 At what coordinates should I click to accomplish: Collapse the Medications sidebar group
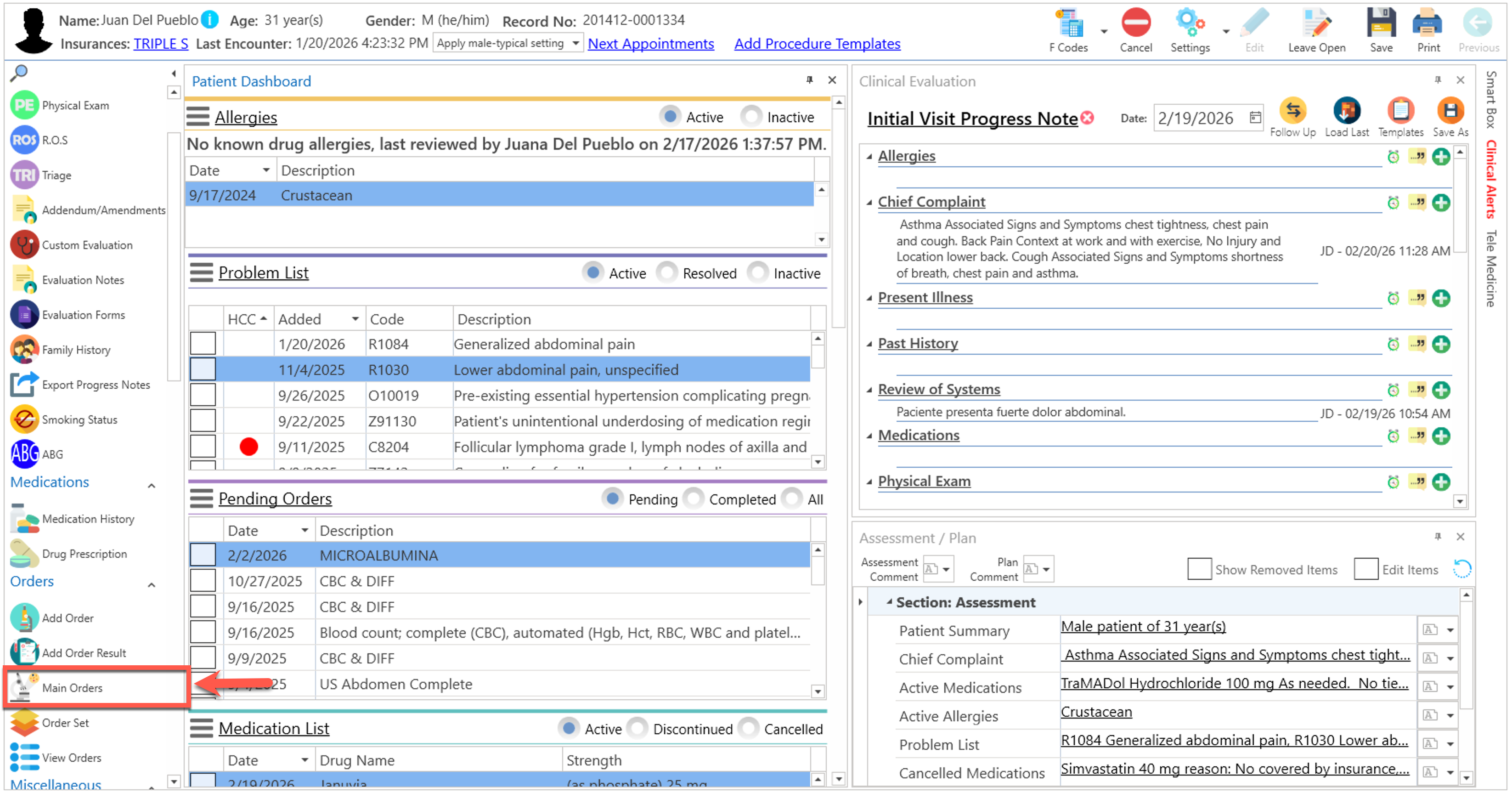point(152,486)
